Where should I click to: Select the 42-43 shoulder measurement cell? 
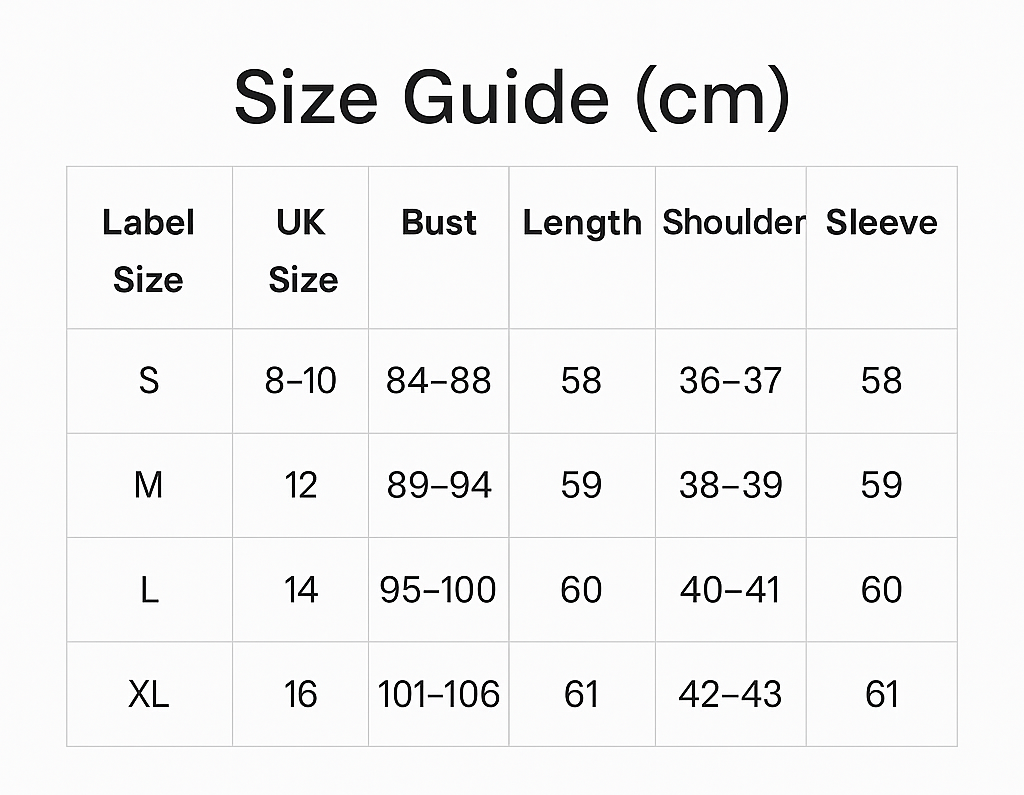730,694
